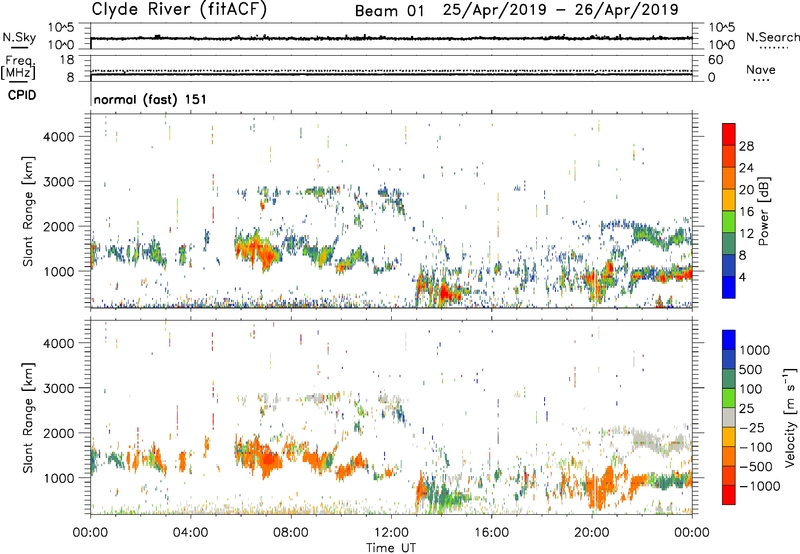Click the 'N.Sky' legend label
This screenshot has height=554, width=800.
[19, 37]
